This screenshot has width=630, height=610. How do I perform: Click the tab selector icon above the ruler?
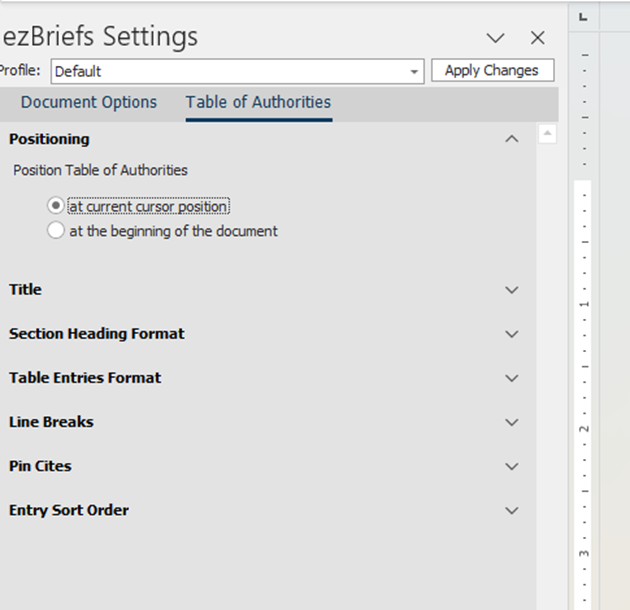(x=583, y=17)
